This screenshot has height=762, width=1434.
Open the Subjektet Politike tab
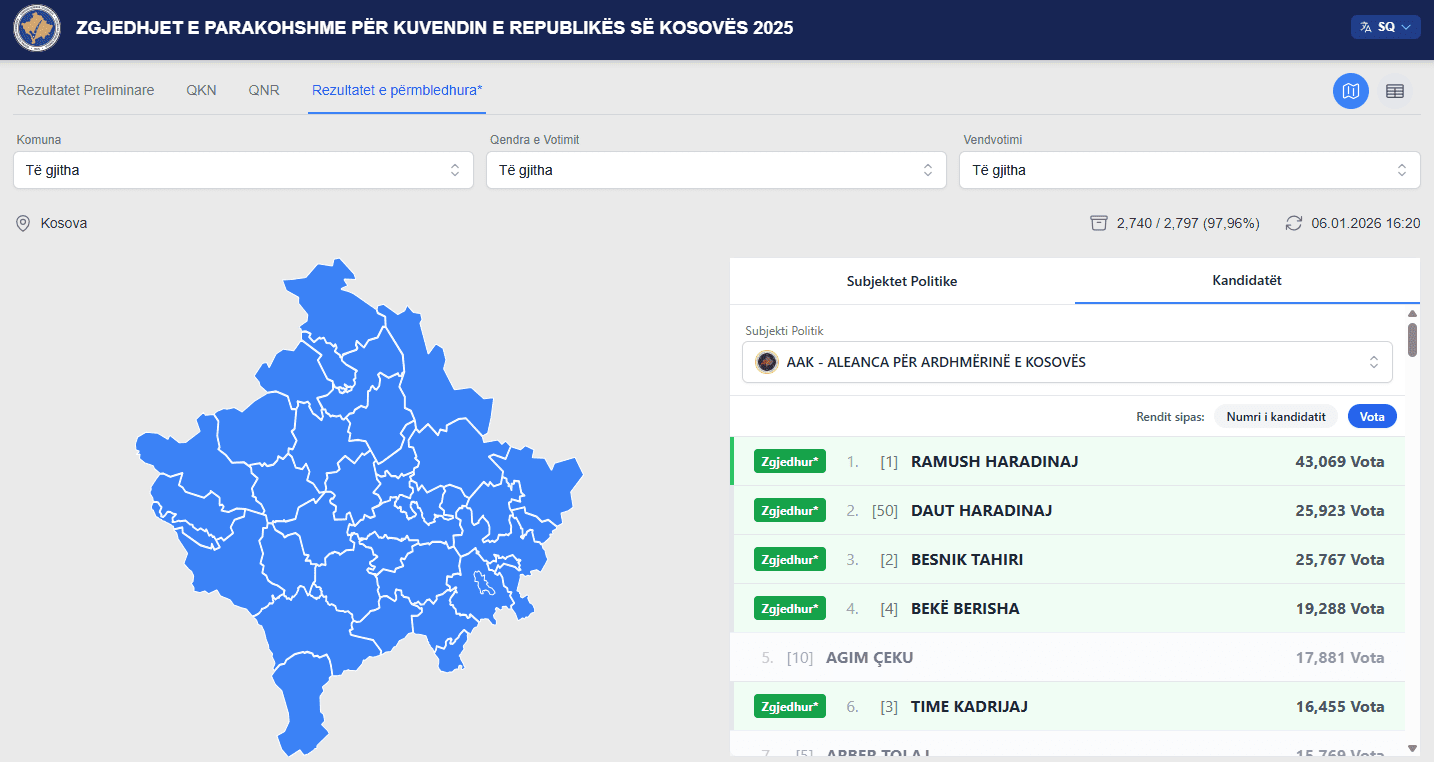pos(902,281)
